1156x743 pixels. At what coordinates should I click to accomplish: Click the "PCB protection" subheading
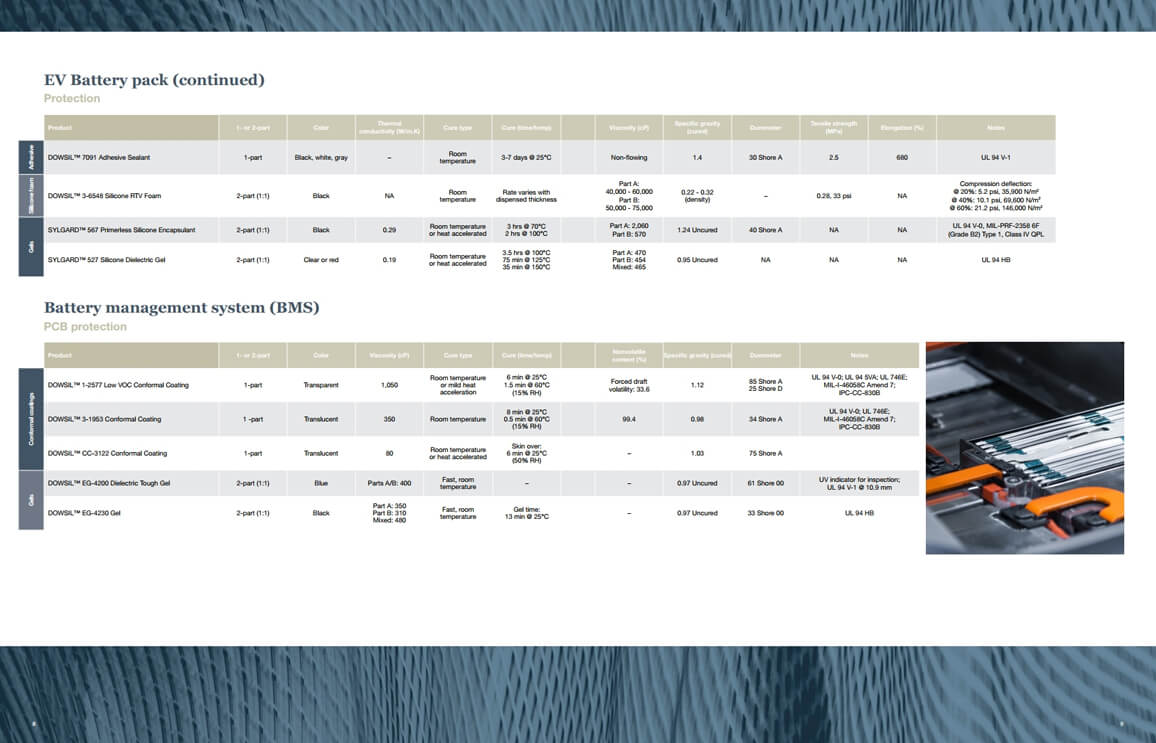coord(85,327)
